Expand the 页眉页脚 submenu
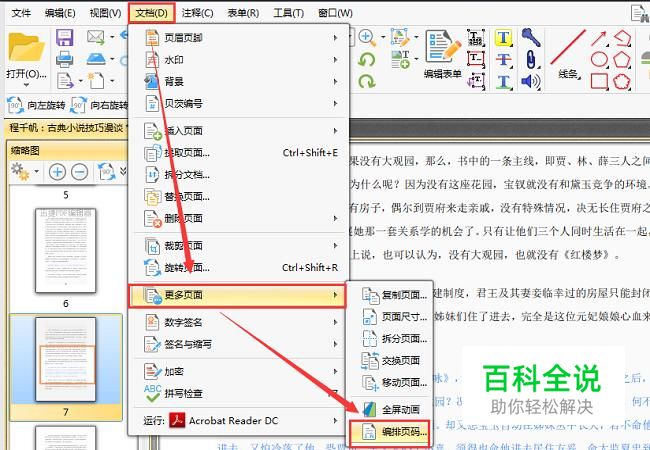The height and width of the screenshot is (450, 650). pyautogui.click(x=240, y=38)
